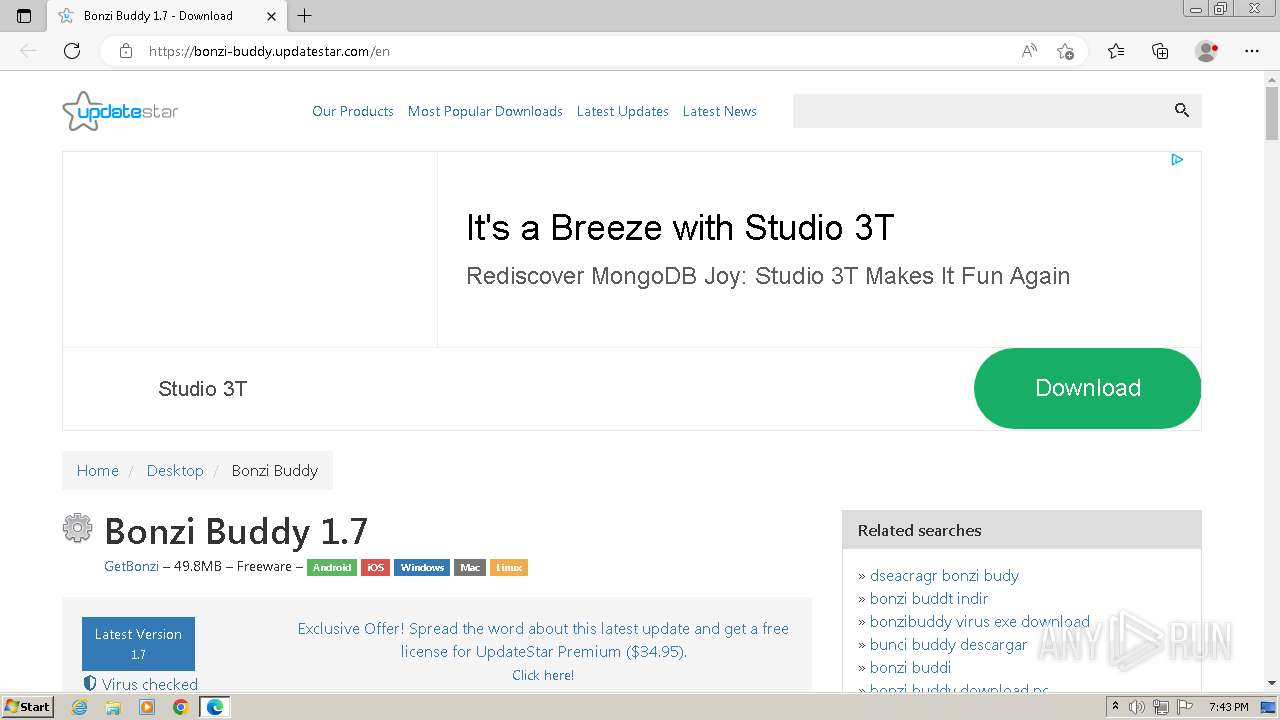Click the address bar URL

click(269, 51)
